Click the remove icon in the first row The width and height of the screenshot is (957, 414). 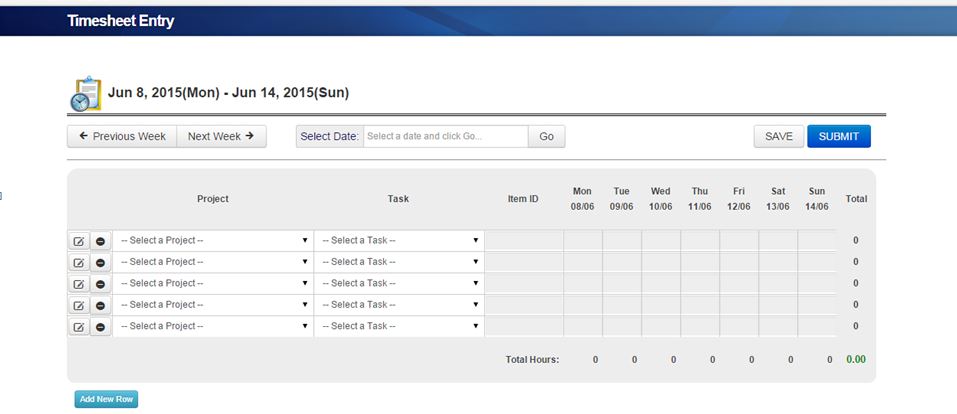pos(100,241)
